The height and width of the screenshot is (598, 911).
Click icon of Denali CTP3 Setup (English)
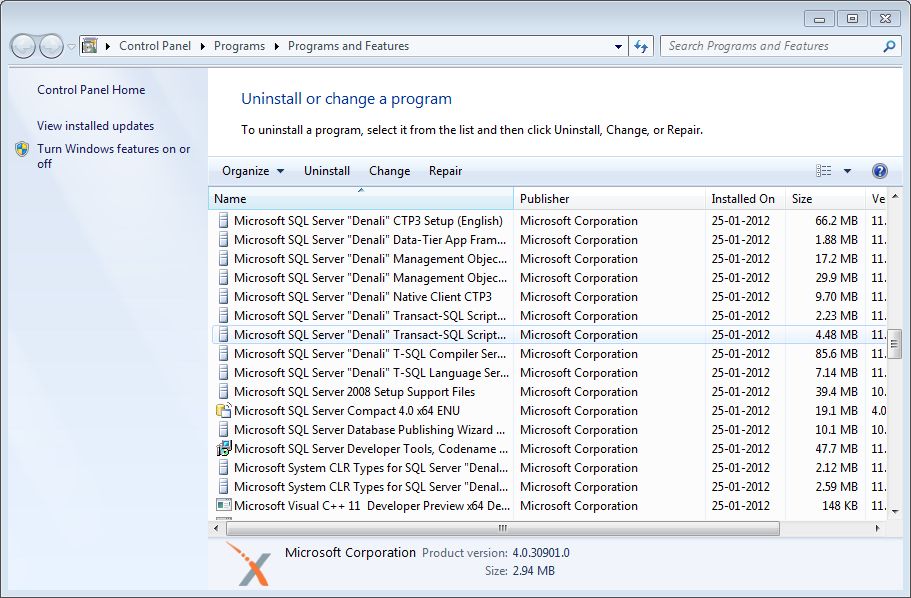click(223, 220)
